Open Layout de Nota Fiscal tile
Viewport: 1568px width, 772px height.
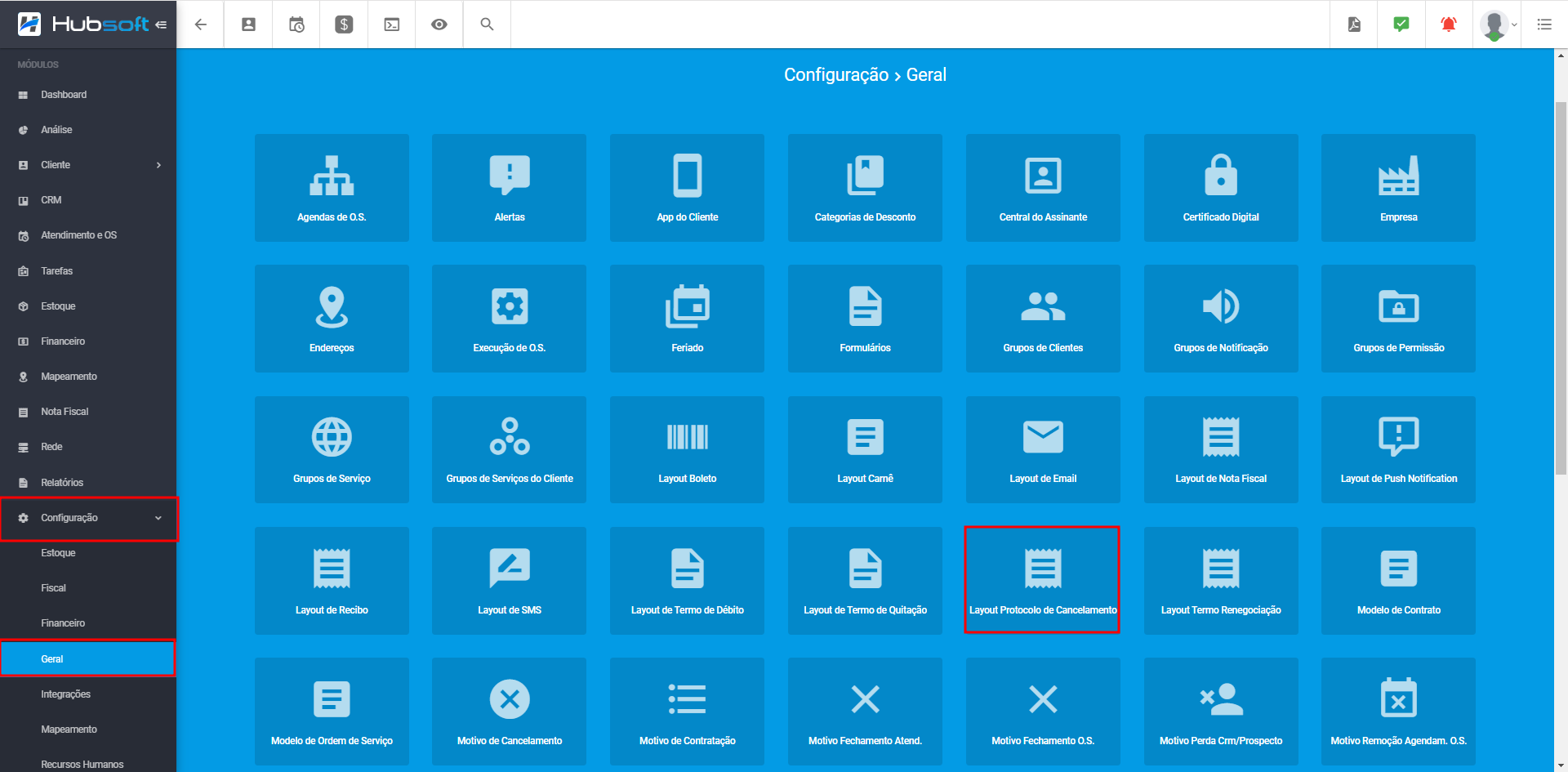(1221, 449)
